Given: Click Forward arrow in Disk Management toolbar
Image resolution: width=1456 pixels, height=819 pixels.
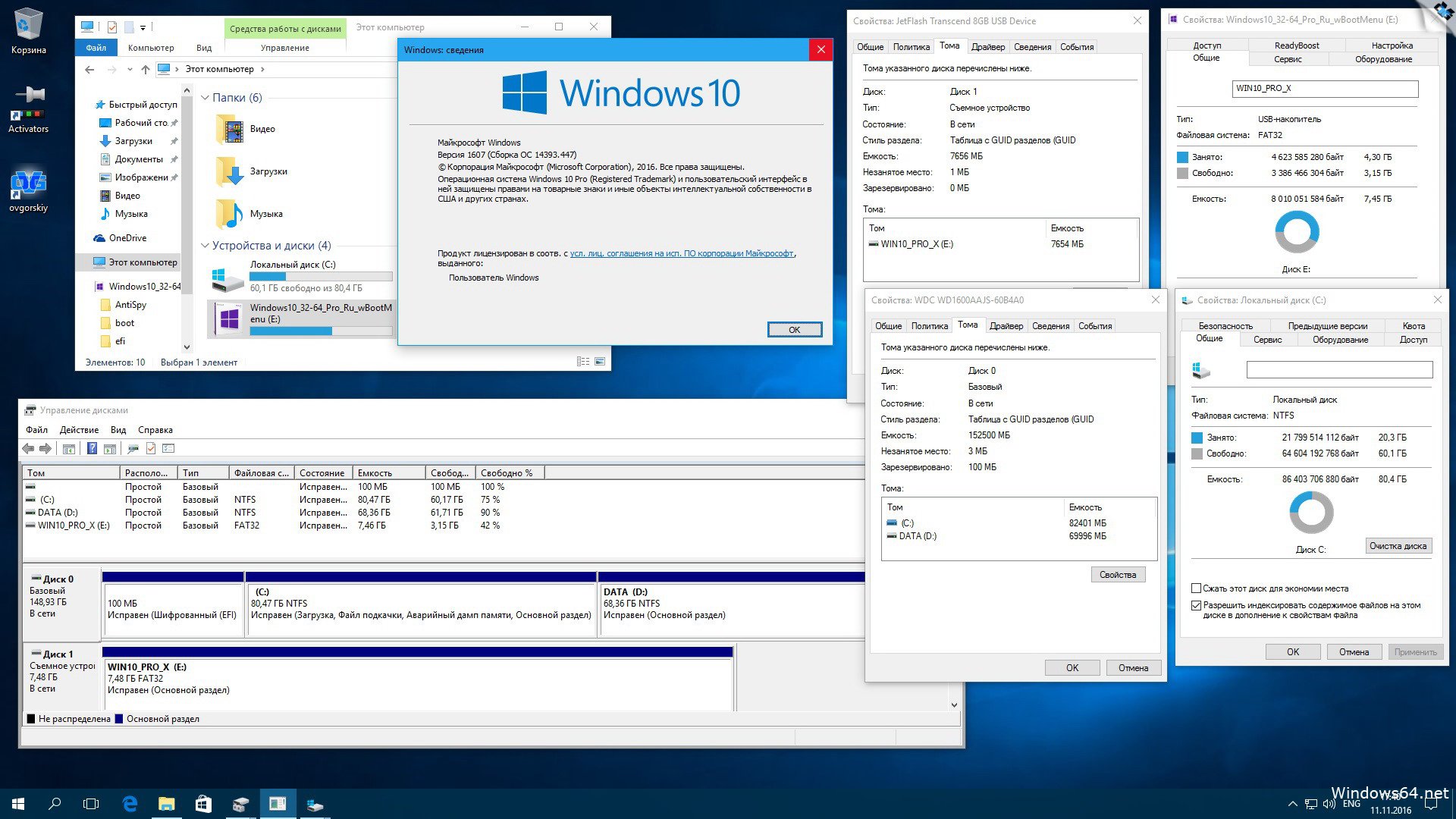Looking at the screenshot, I should coord(45,449).
